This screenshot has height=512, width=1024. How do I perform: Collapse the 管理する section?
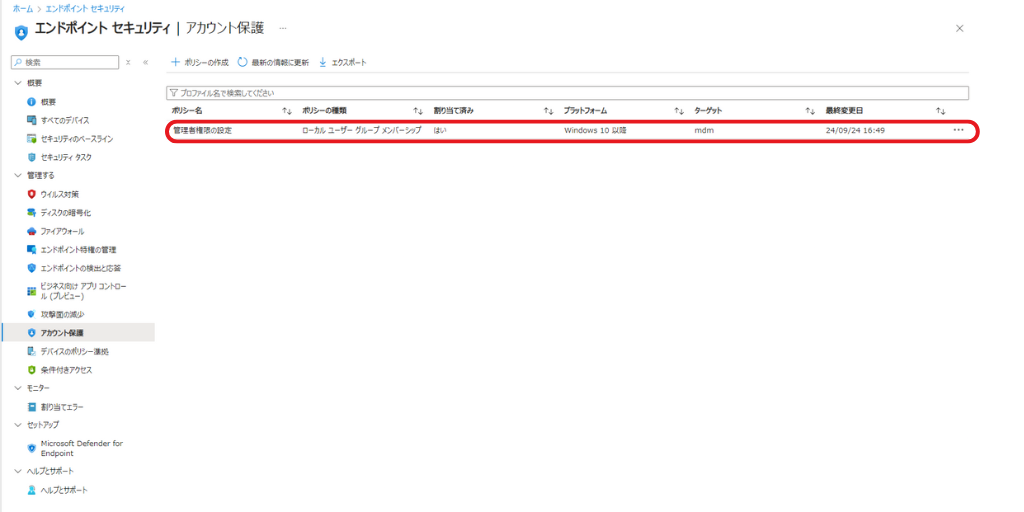[18, 175]
